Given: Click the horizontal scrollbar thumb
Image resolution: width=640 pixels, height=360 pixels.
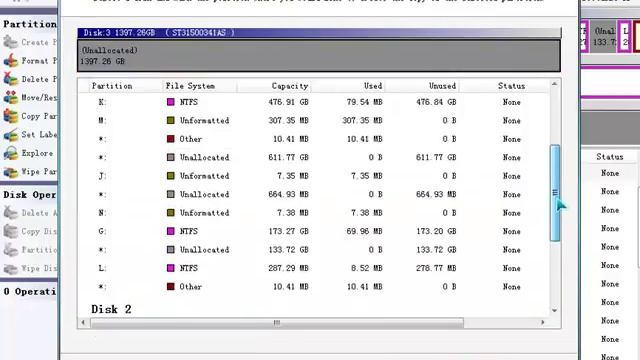Looking at the screenshot, I should 277,323.
